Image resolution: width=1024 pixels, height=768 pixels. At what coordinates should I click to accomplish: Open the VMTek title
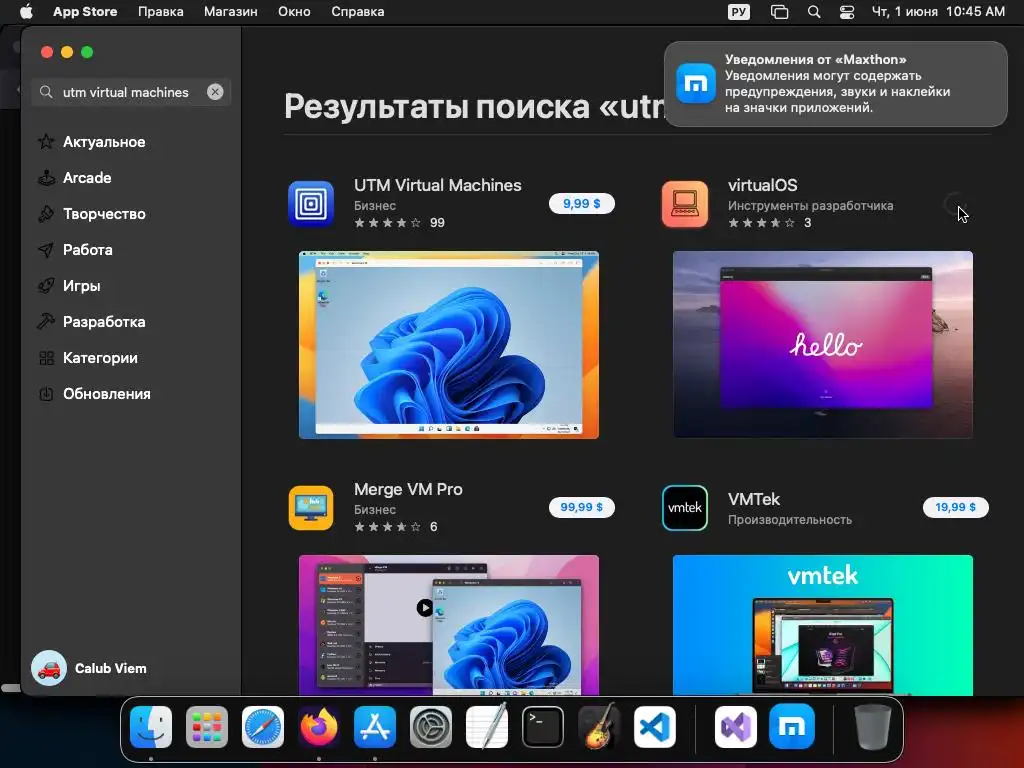point(754,500)
